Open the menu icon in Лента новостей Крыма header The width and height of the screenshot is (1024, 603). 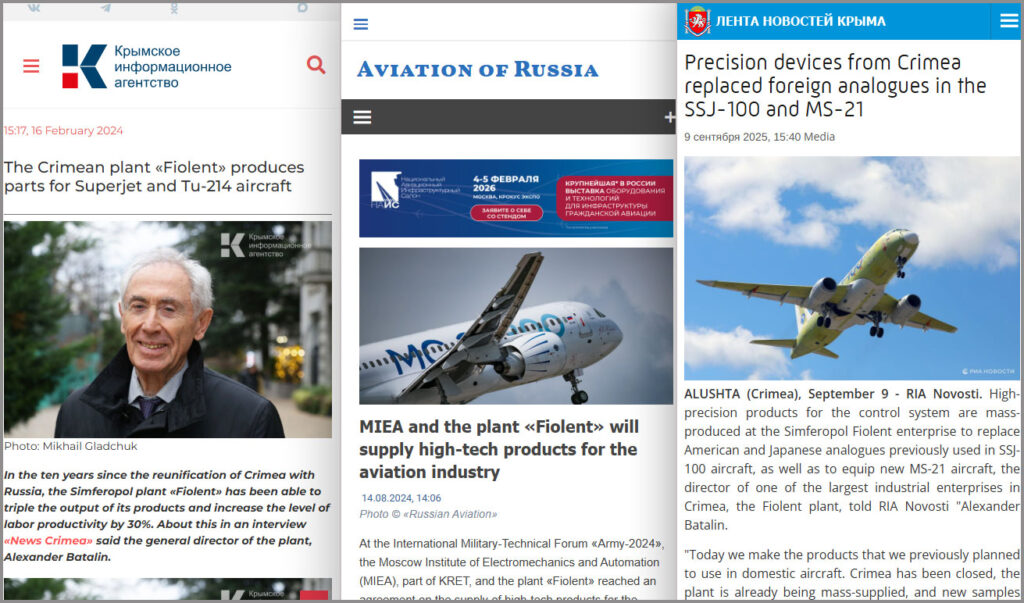point(1008,21)
